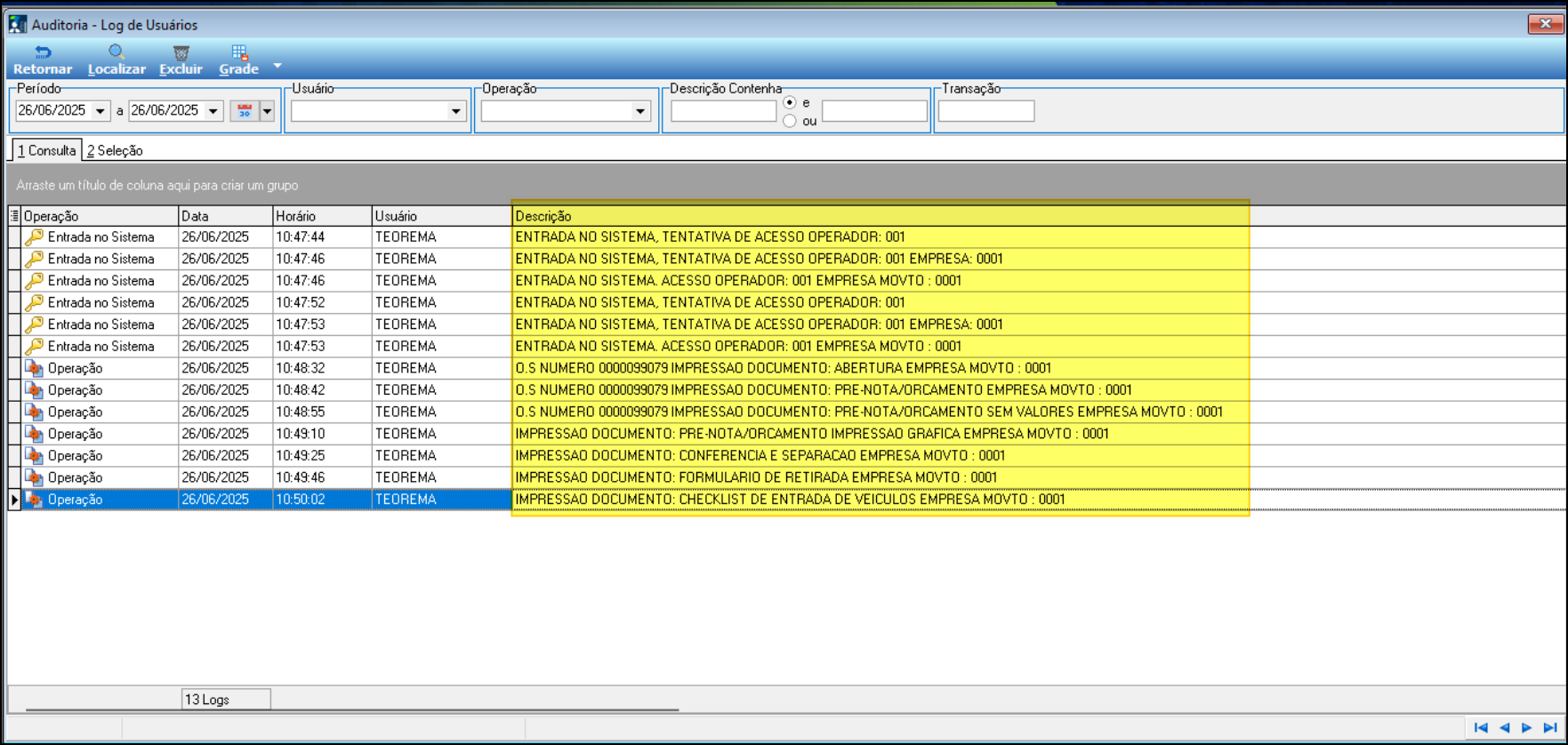Sort by the Horário column header

322,216
